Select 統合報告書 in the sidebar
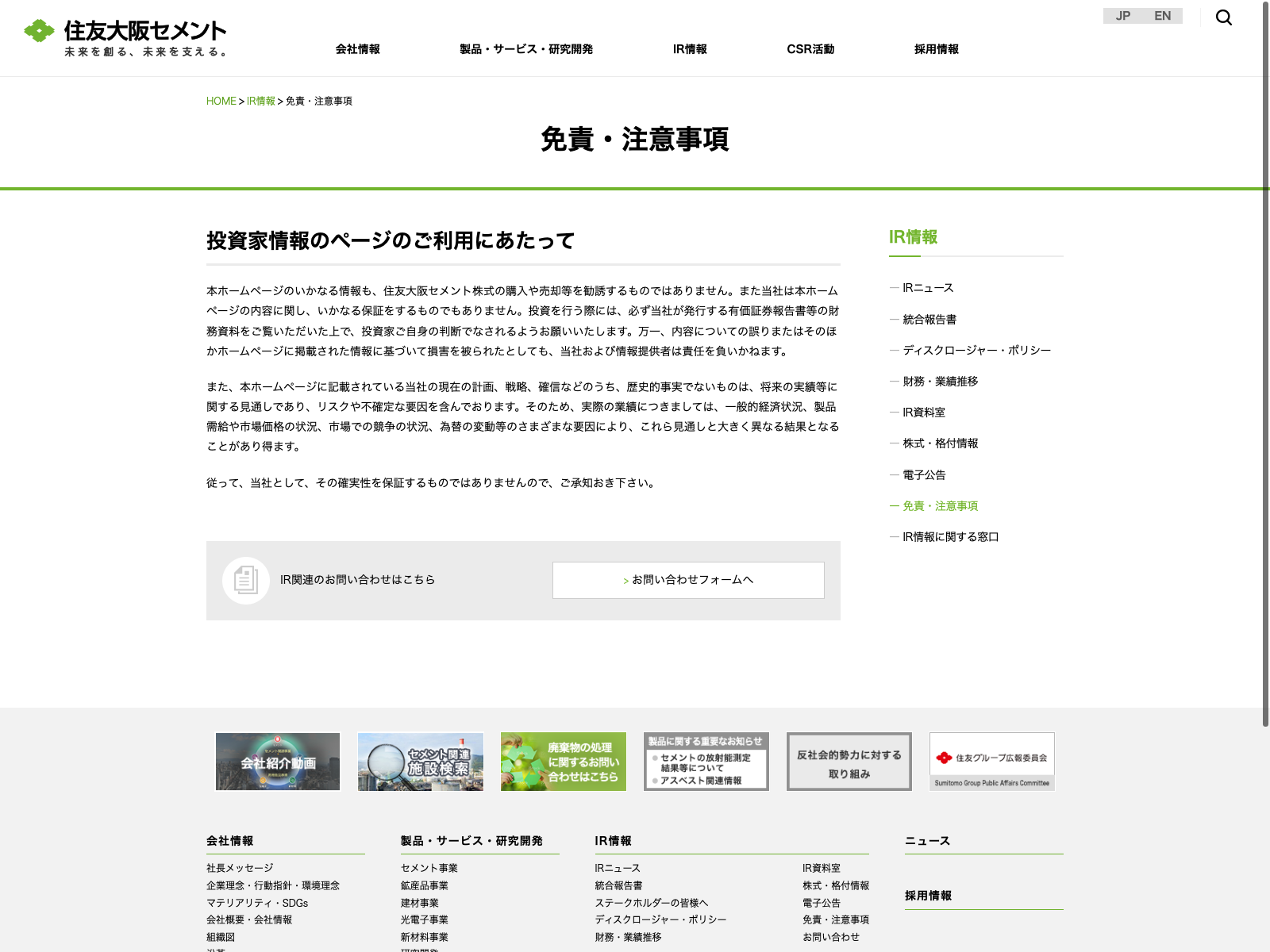 coord(929,320)
